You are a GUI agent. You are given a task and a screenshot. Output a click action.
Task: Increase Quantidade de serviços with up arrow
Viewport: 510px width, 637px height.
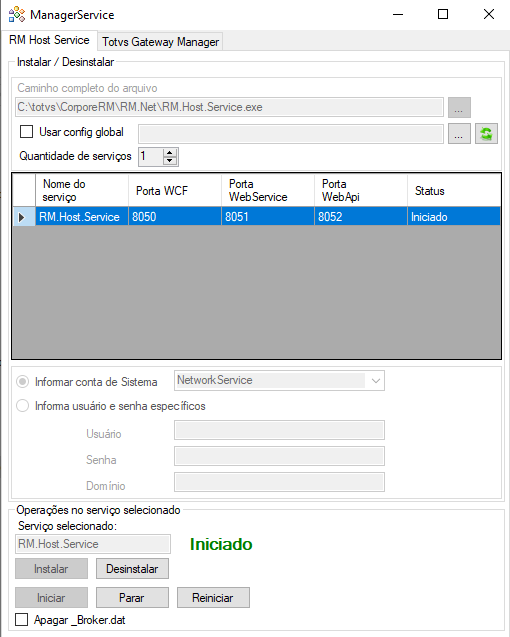(x=170, y=153)
